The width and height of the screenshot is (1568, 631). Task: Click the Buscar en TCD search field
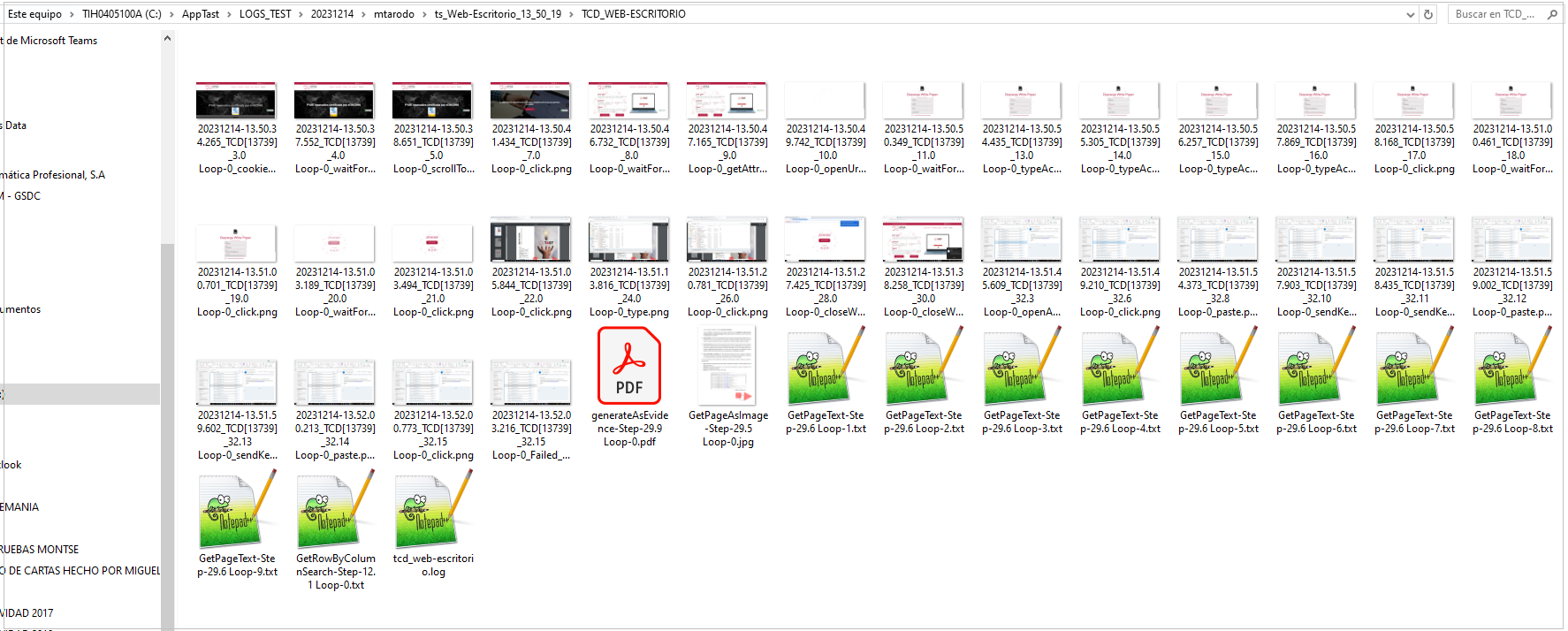coord(1495,14)
